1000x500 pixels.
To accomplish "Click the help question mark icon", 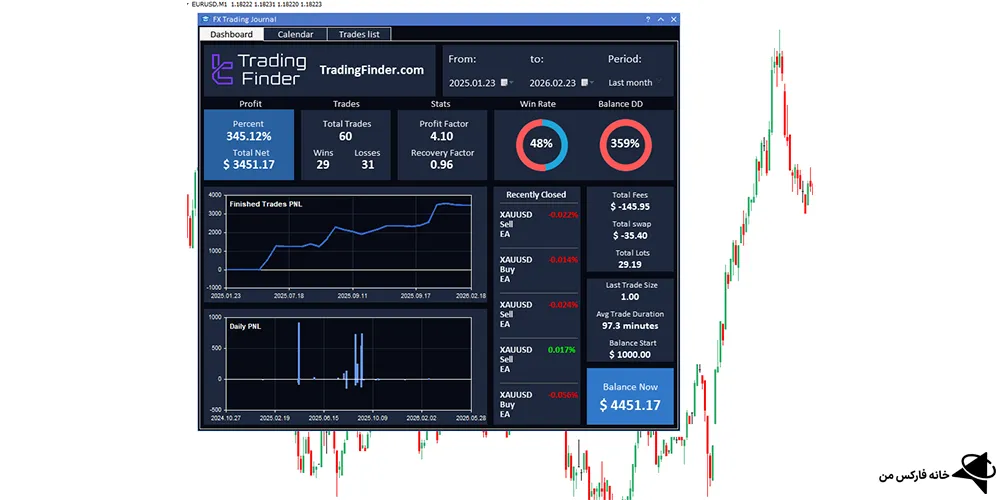I will point(649,19).
